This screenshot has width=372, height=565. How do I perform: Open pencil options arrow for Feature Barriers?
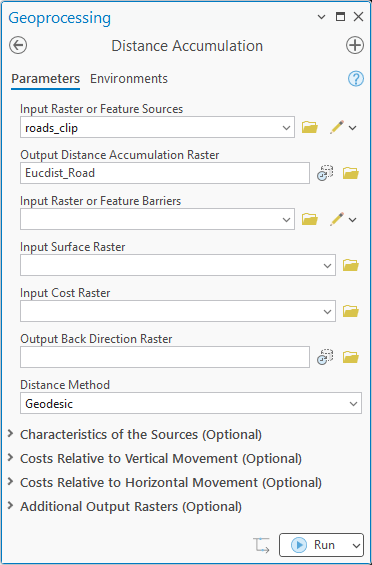click(353, 220)
